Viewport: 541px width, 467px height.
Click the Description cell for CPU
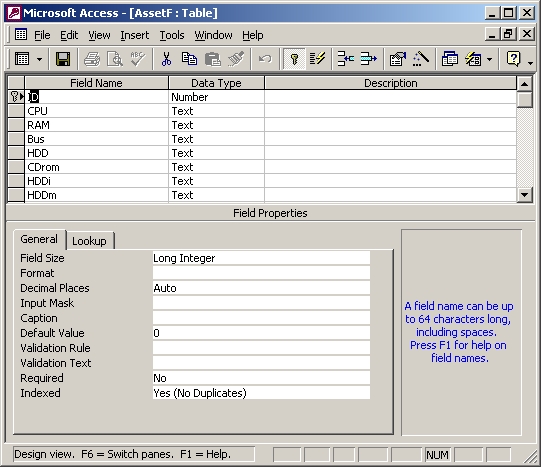(391, 111)
